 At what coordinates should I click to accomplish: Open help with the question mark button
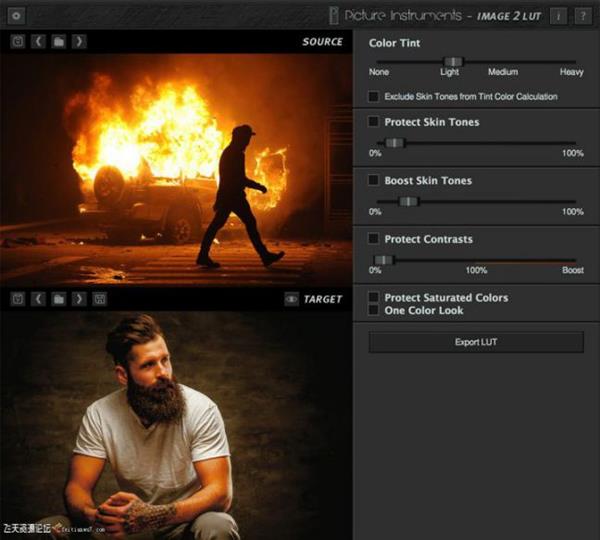[x=583, y=16]
